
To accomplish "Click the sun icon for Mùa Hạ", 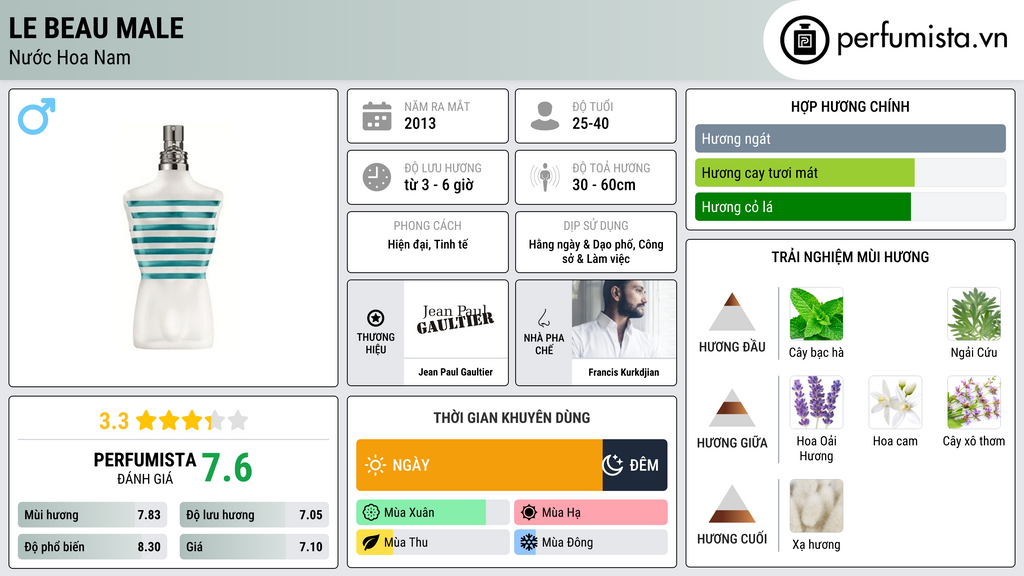I will pos(529,513).
